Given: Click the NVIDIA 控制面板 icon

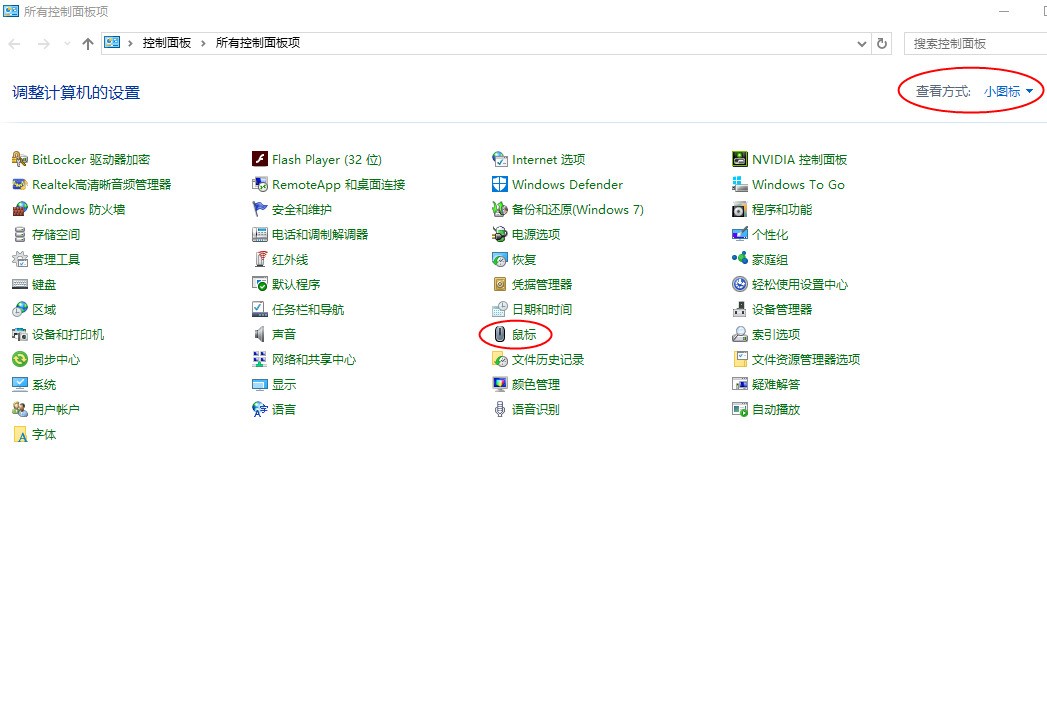Looking at the screenshot, I should coord(740,160).
